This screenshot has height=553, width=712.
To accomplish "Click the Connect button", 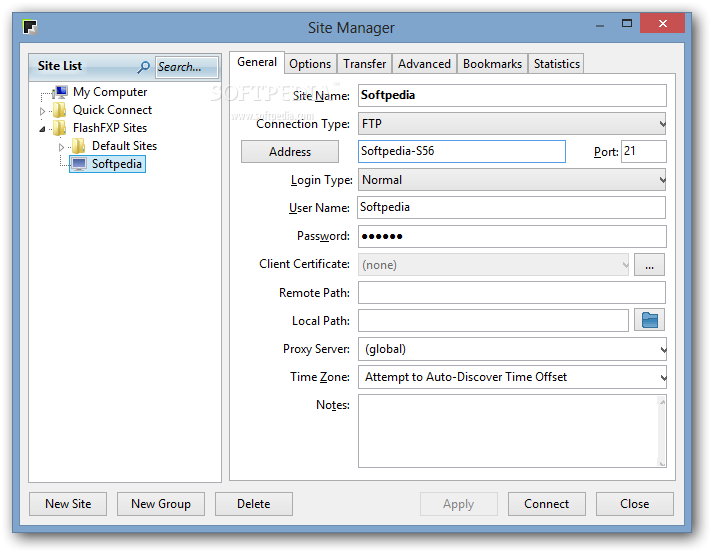I will click(547, 504).
